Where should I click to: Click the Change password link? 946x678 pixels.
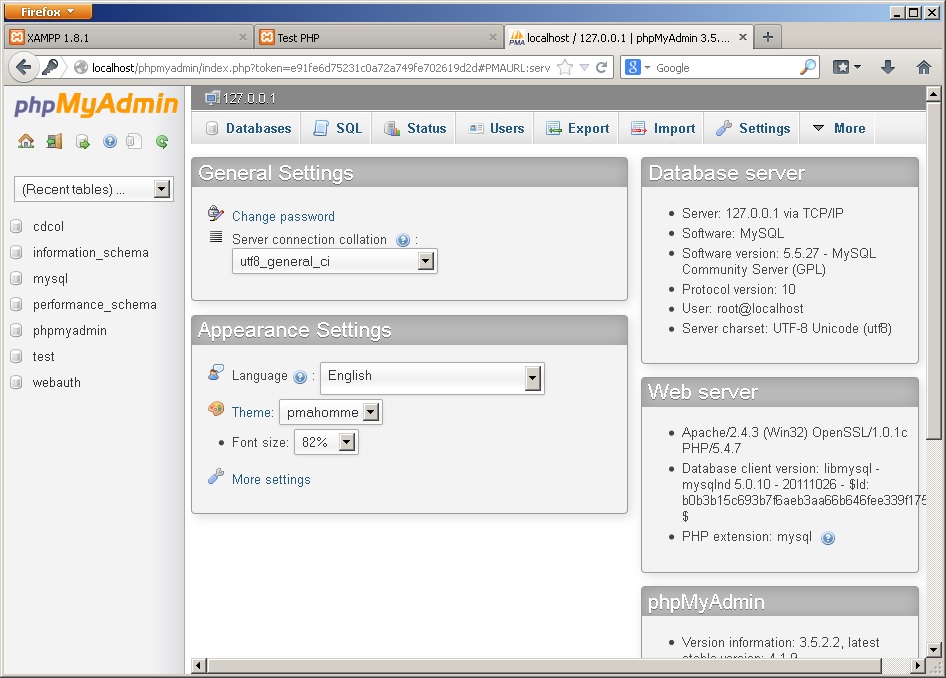coord(283,217)
